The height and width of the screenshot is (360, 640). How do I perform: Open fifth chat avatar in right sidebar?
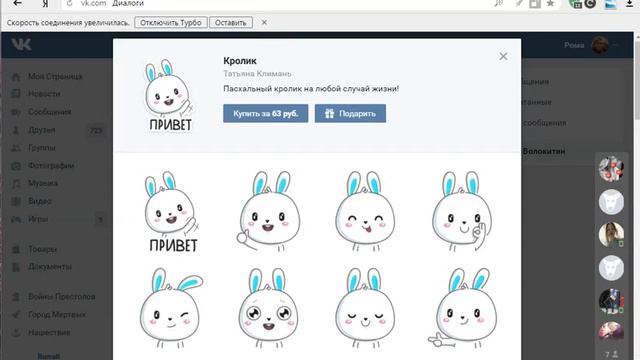pyautogui.click(x=611, y=301)
